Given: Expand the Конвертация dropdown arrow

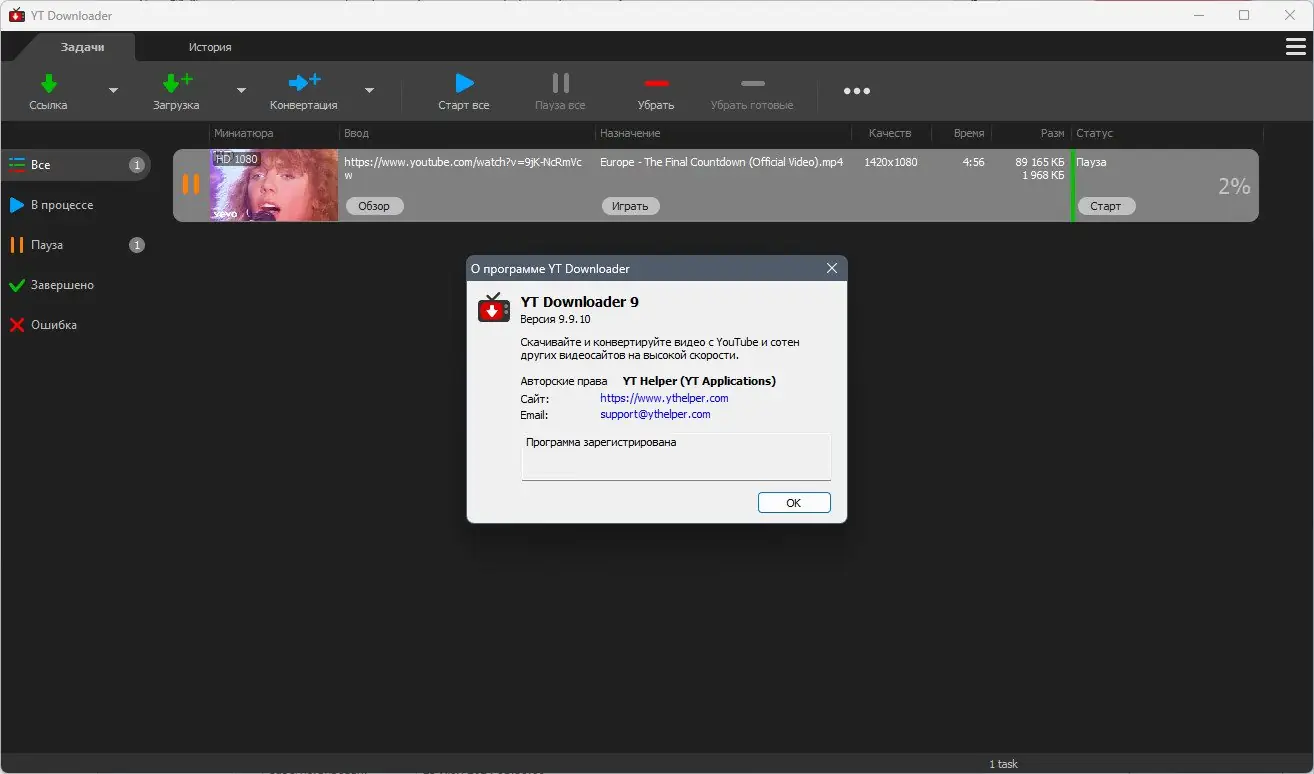Looking at the screenshot, I should (x=369, y=90).
